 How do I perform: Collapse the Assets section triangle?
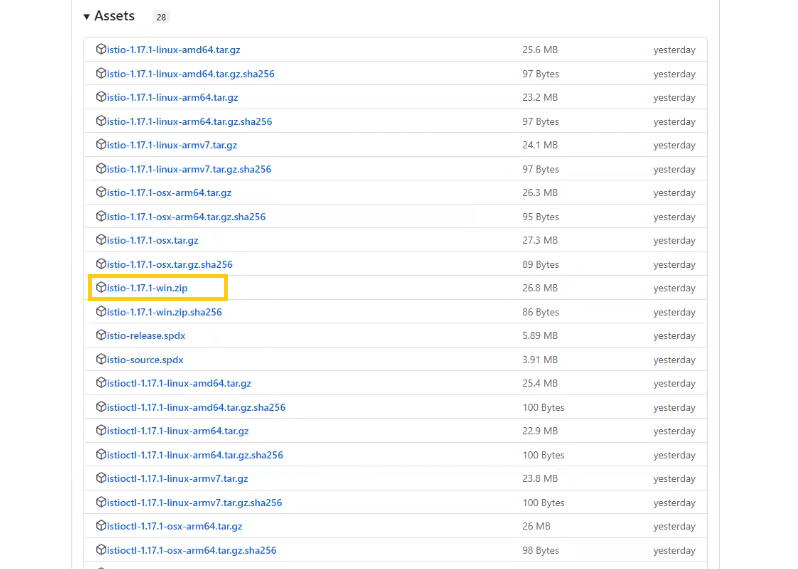coord(87,17)
